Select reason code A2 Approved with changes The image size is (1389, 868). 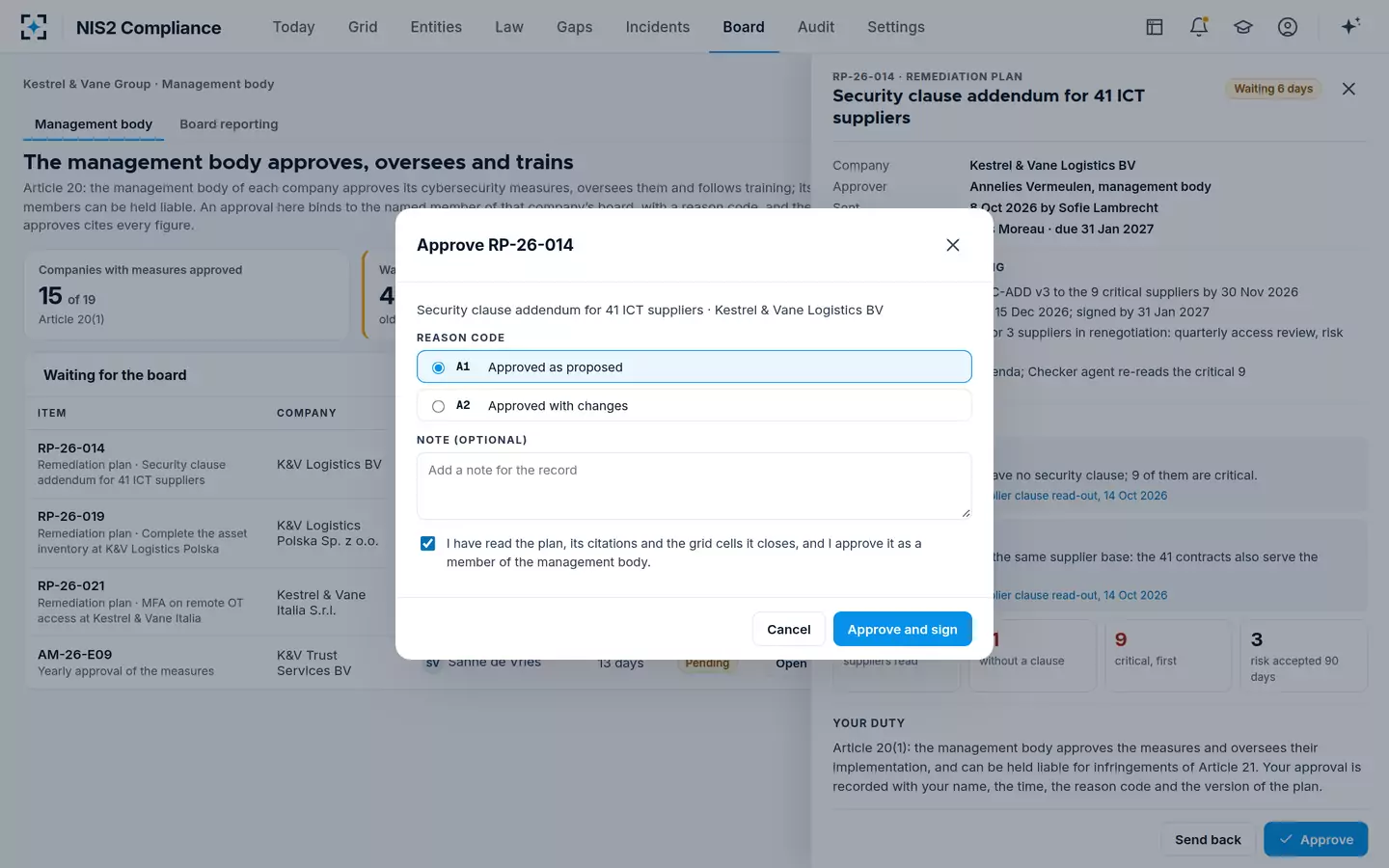[694, 405]
